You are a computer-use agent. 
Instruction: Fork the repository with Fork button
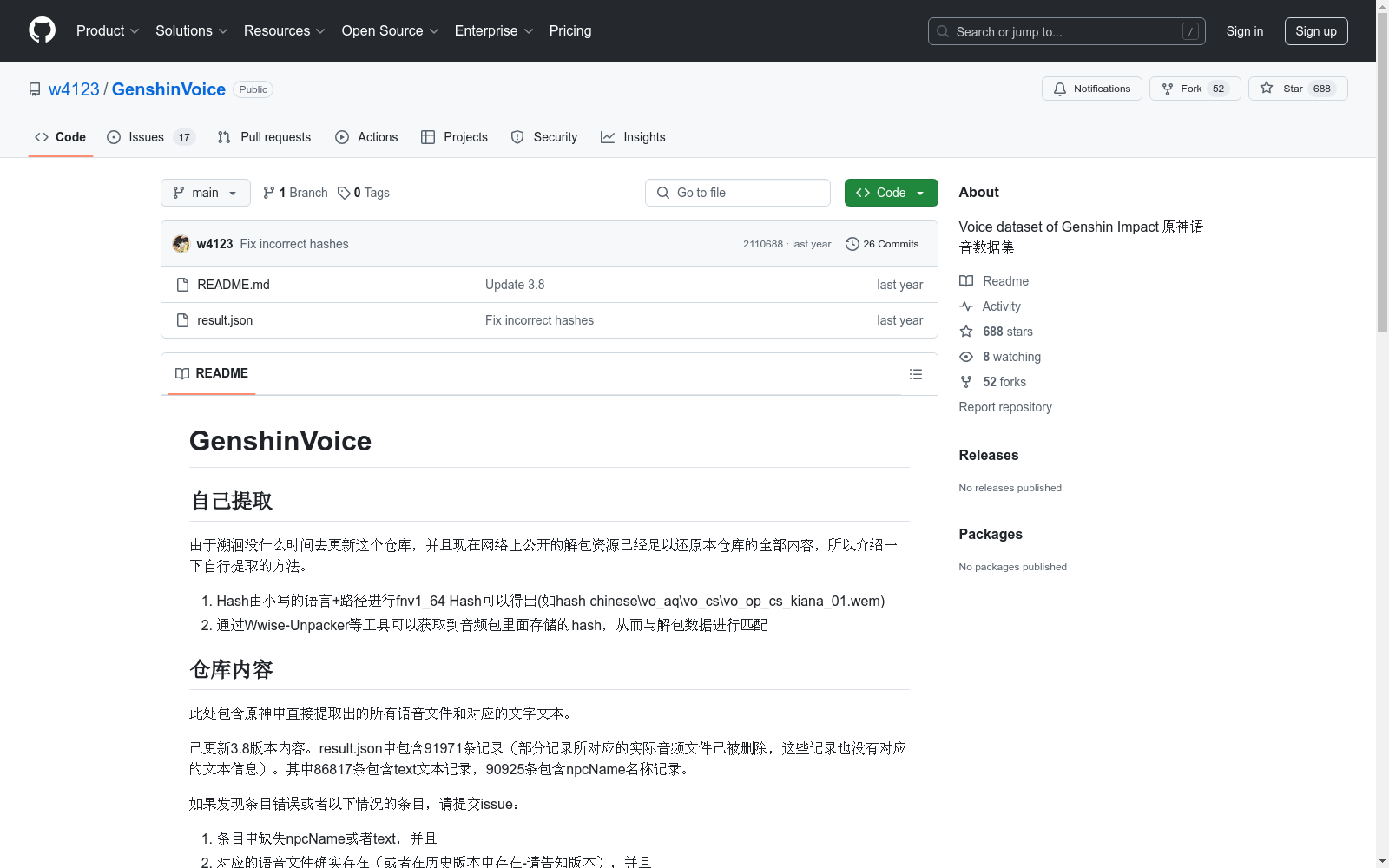[x=1195, y=89]
